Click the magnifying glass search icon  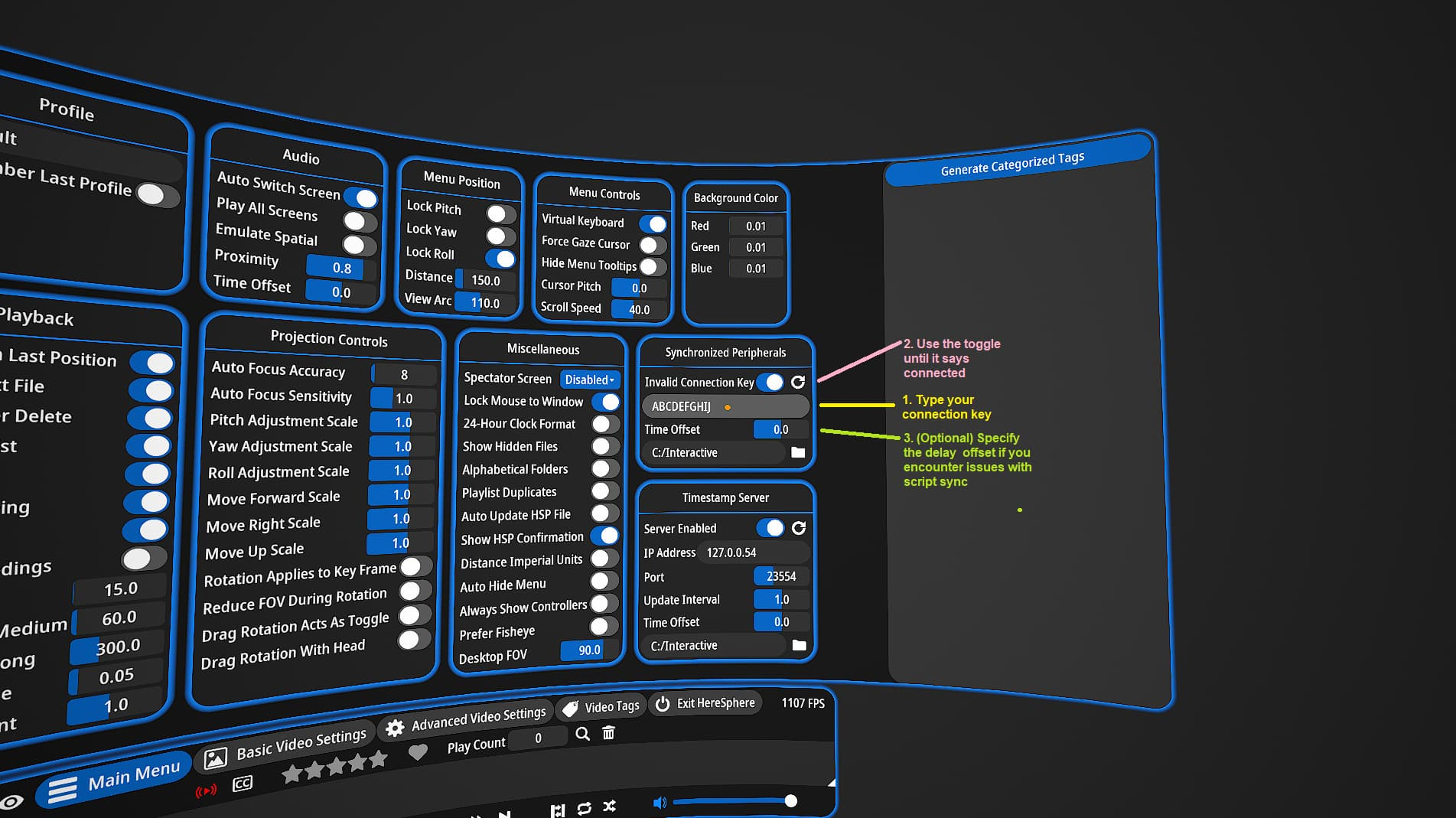pyautogui.click(x=582, y=734)
